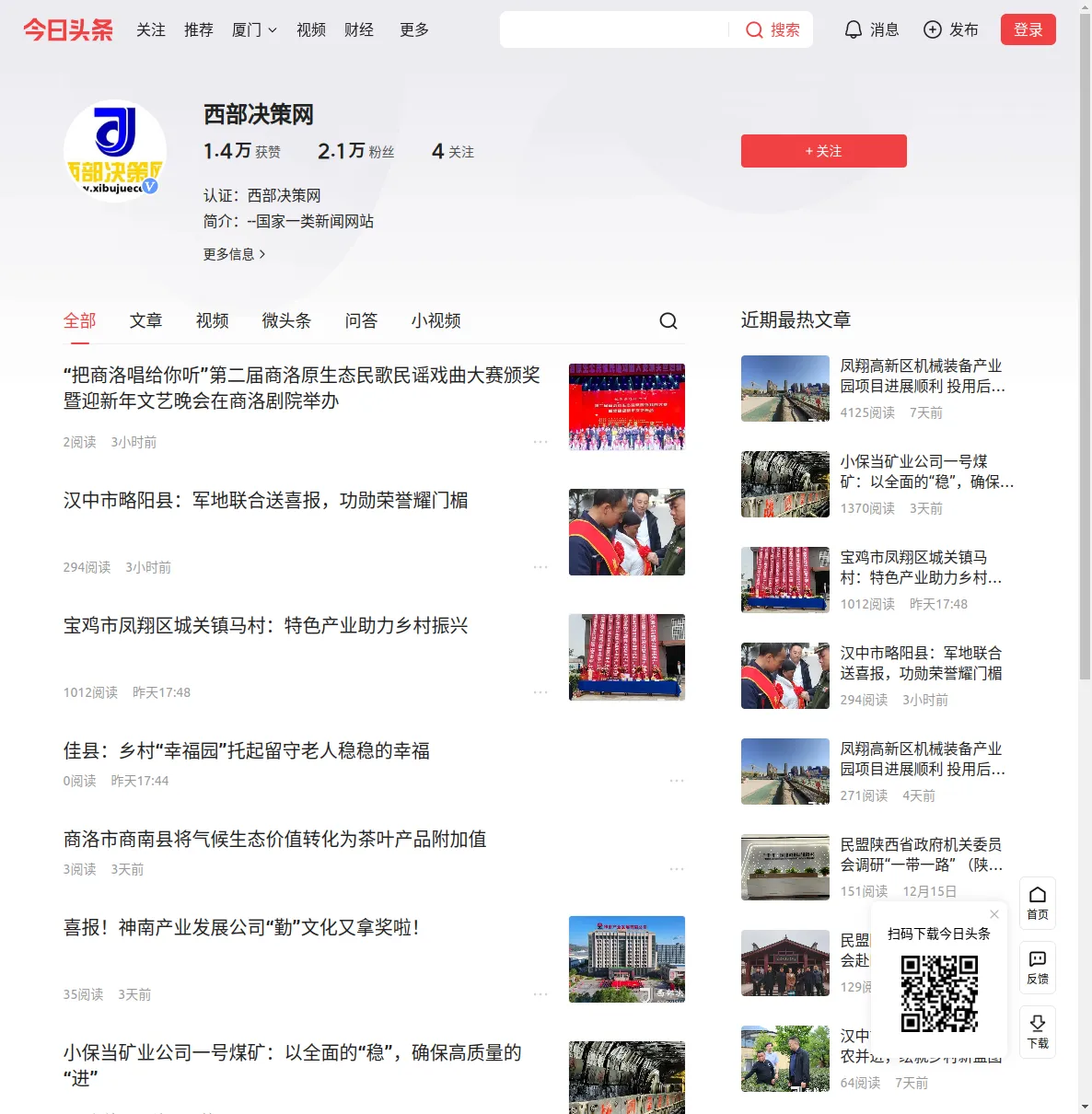
Task: Open article 宝鸡市凤翔区城关镇马村 in feed
Action: [x=266, y=626]
